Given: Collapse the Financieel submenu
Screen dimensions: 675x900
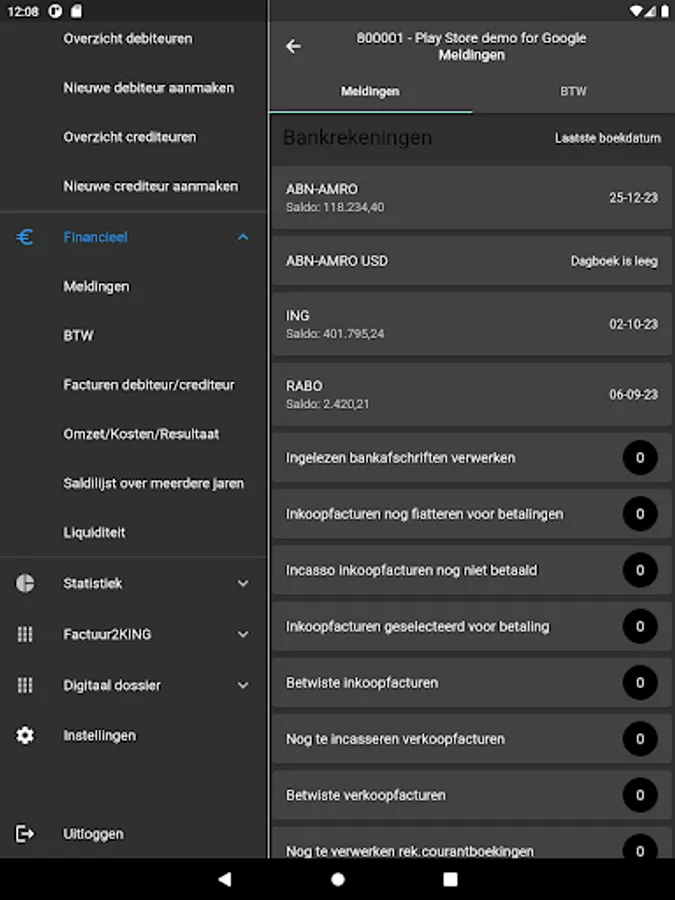Looking at the screenshot, I should 241,237.
